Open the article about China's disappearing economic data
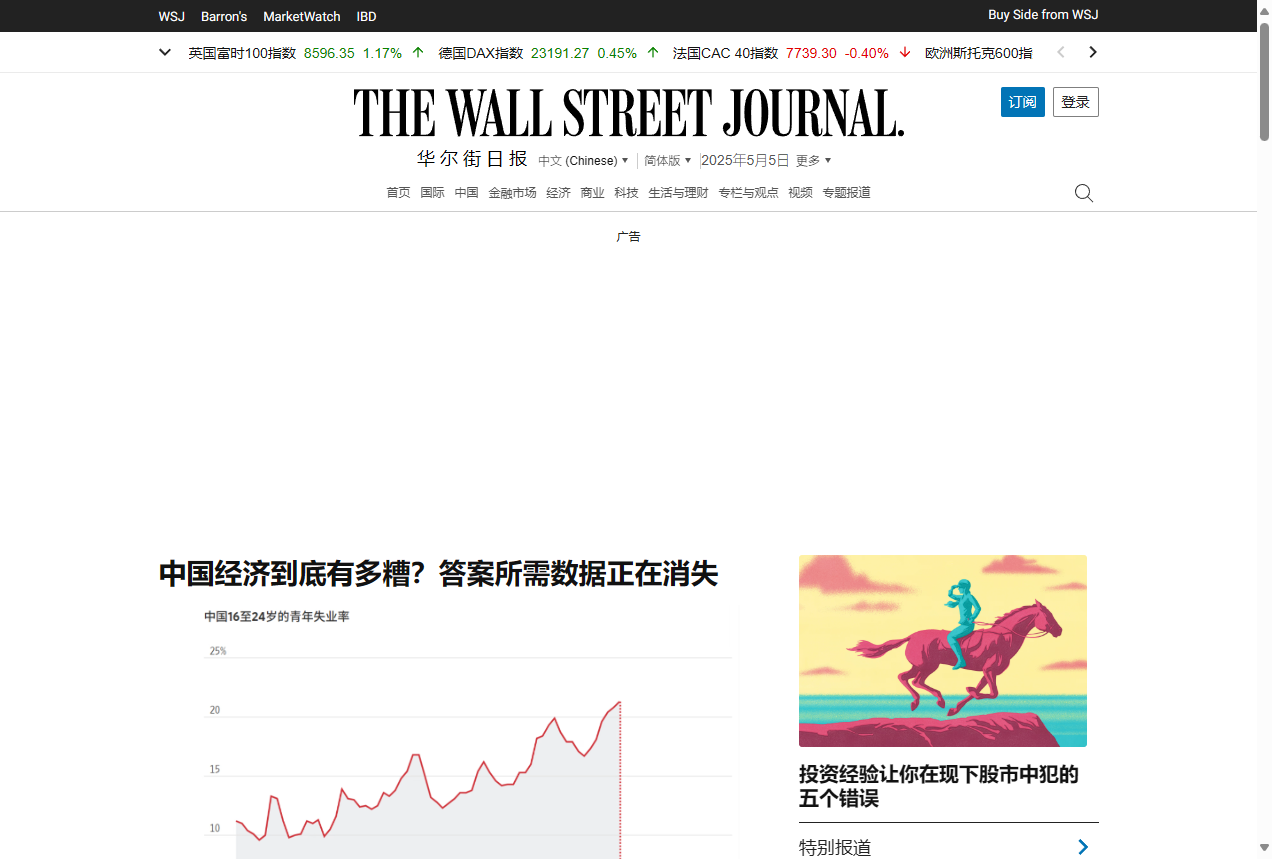Screen dimensions: 1272x859 click(438, 575)
